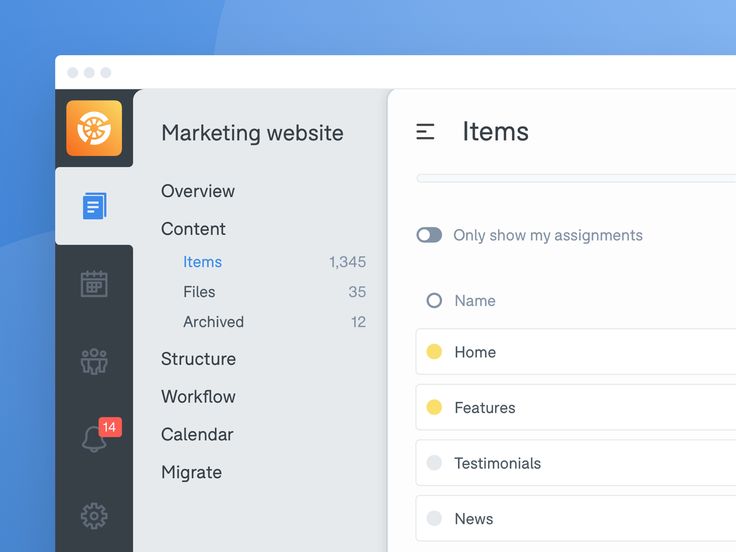Expand the Structure section
Image resolution: width=736 pixels, height=552 pixels.
(198, 359)
